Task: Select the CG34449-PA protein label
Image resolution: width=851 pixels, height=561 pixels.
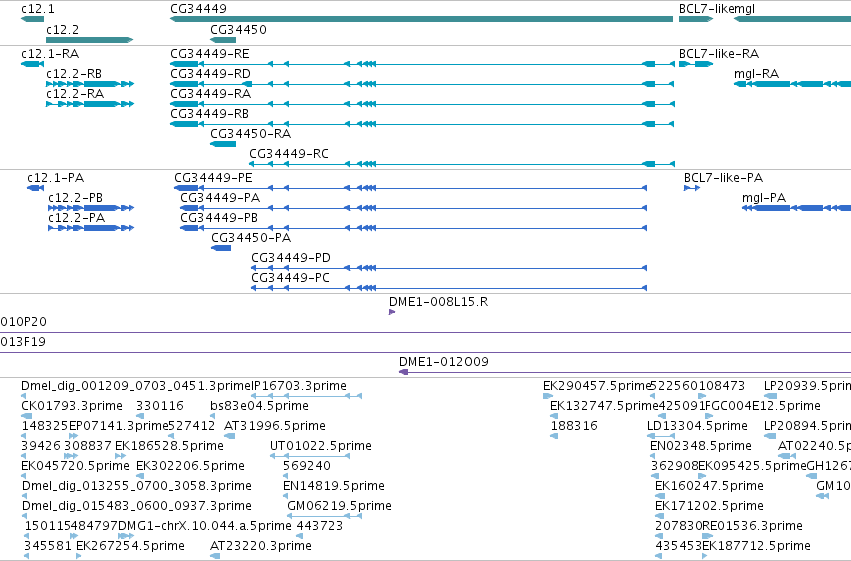Action: pyautogui.click(x=220, y=198)
